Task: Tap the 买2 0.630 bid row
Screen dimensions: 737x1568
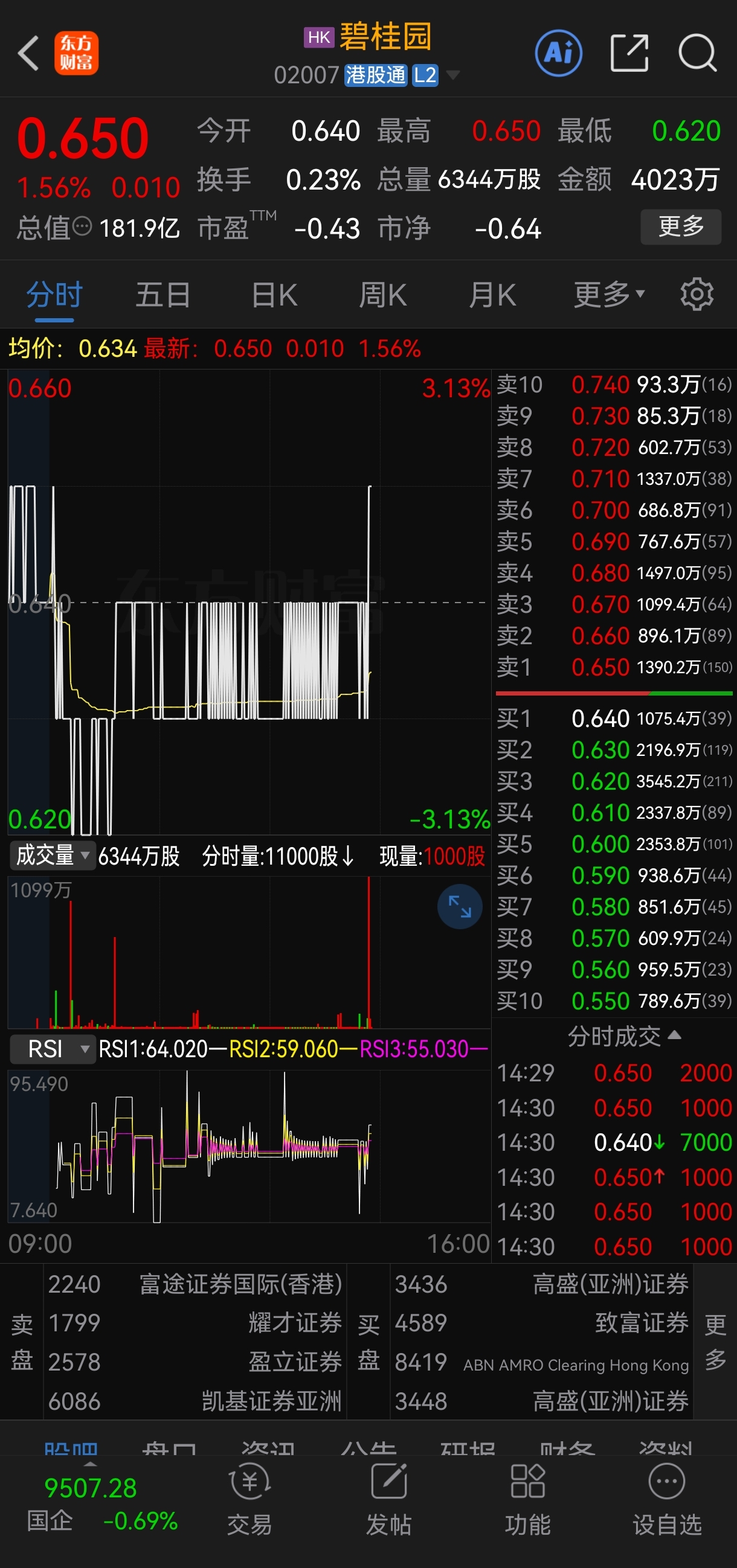Action: [614, 749]
